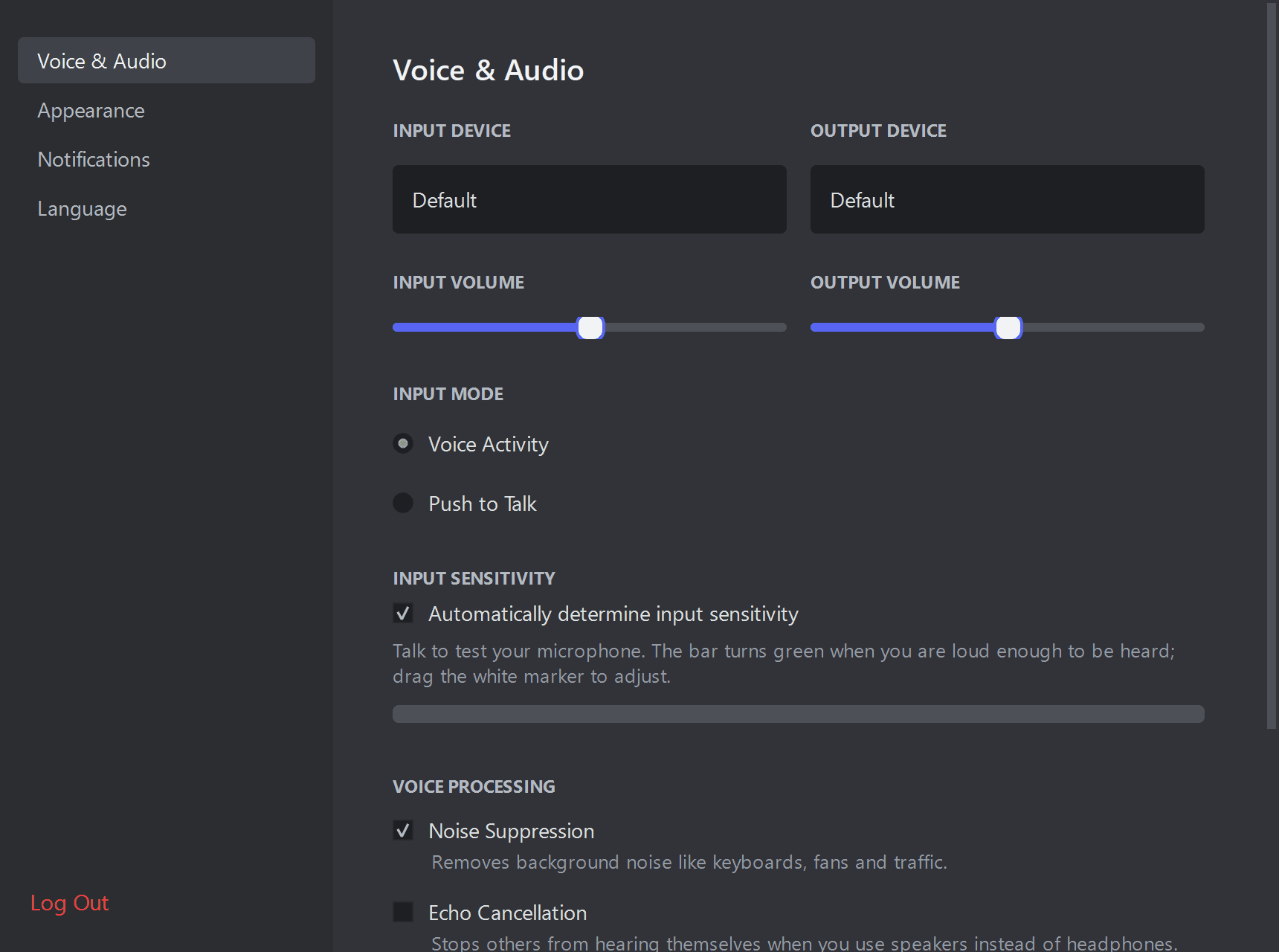This screenshot has height=952, width=1279.
Task: Open the Output Device dropdown
Action: pos(1008,199)
